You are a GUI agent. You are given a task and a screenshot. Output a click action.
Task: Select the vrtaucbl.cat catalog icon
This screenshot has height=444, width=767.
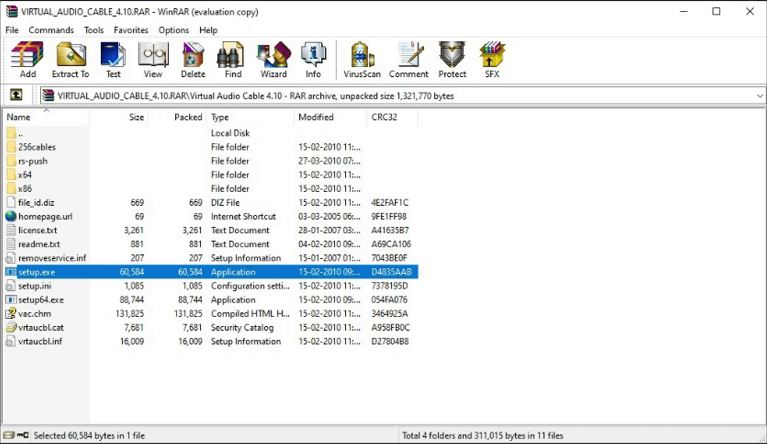[11, 327]
